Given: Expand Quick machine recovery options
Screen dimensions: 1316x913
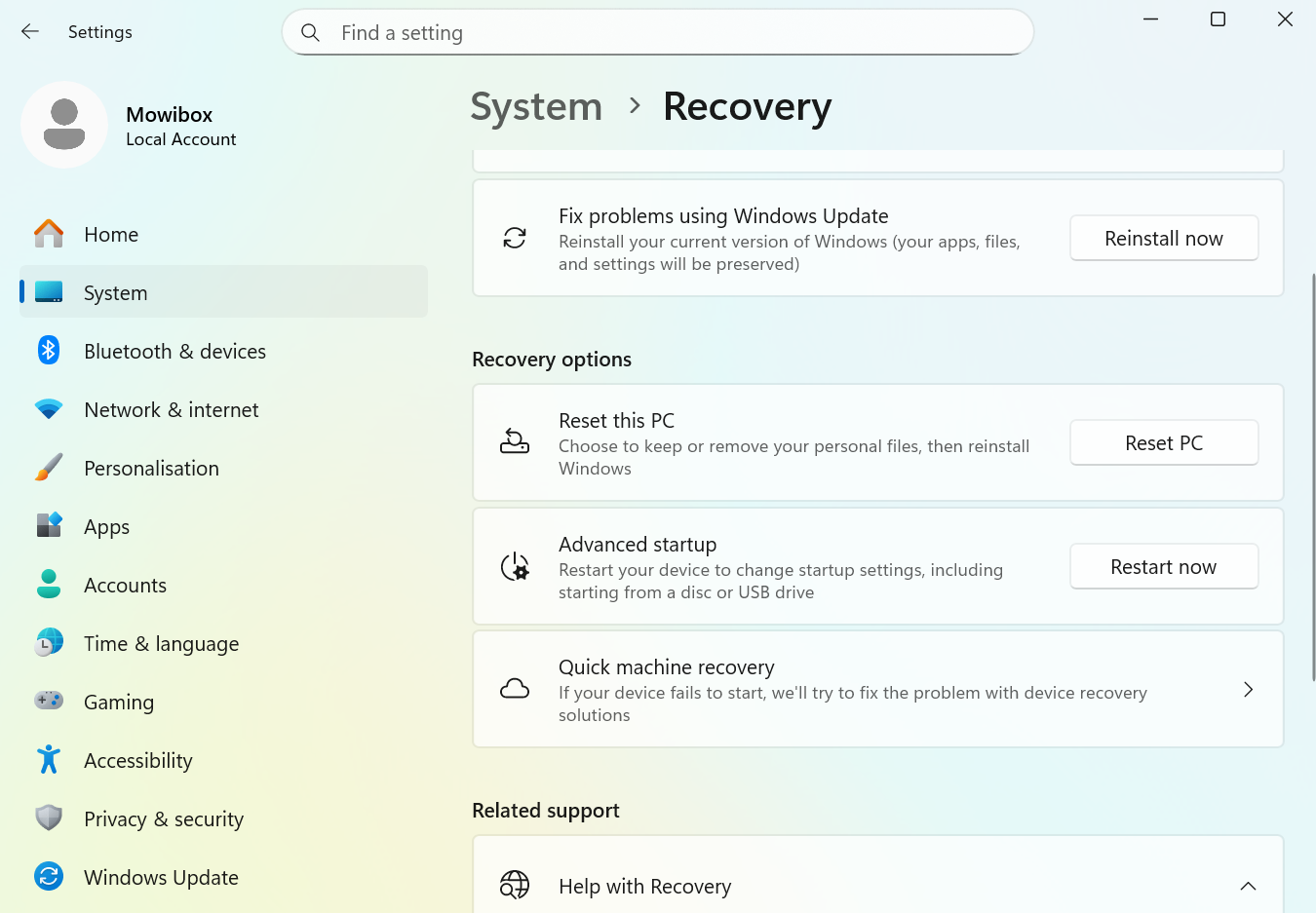Looking at the screenshot, I should (1249, 689).
